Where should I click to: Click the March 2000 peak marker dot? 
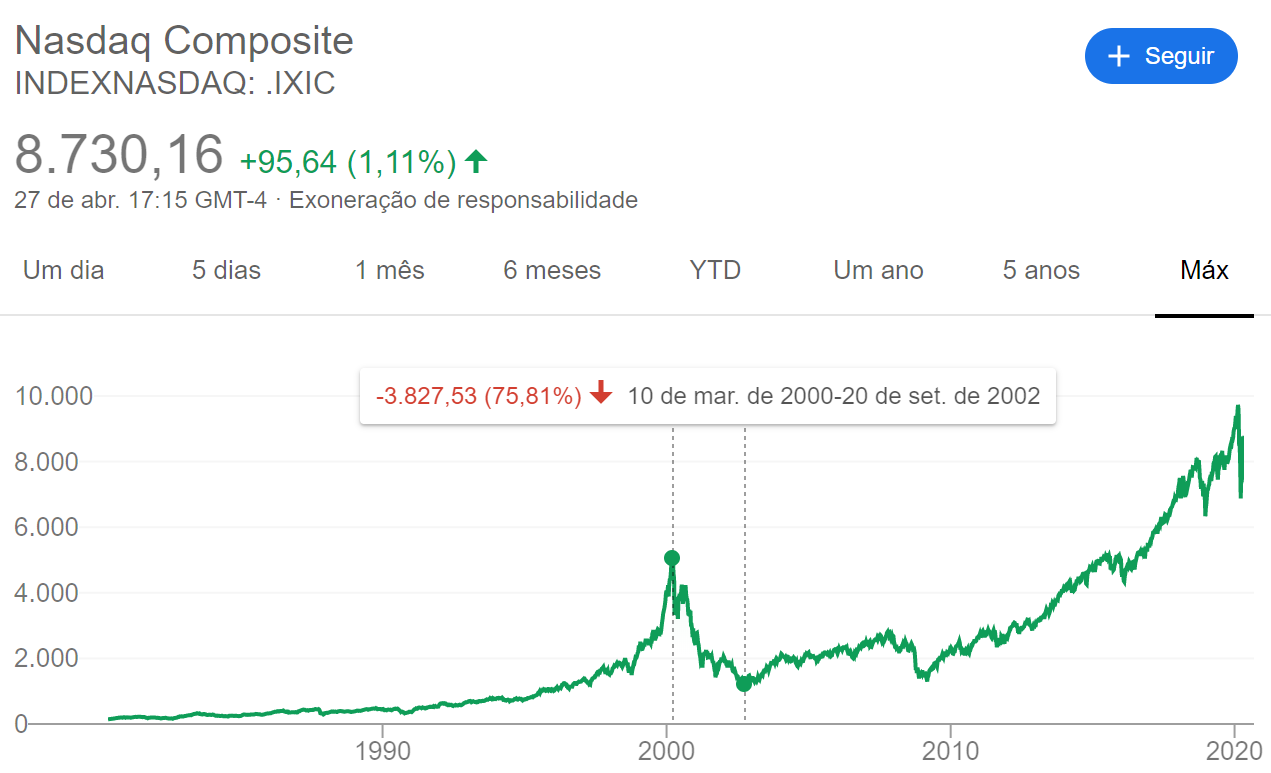672,558
